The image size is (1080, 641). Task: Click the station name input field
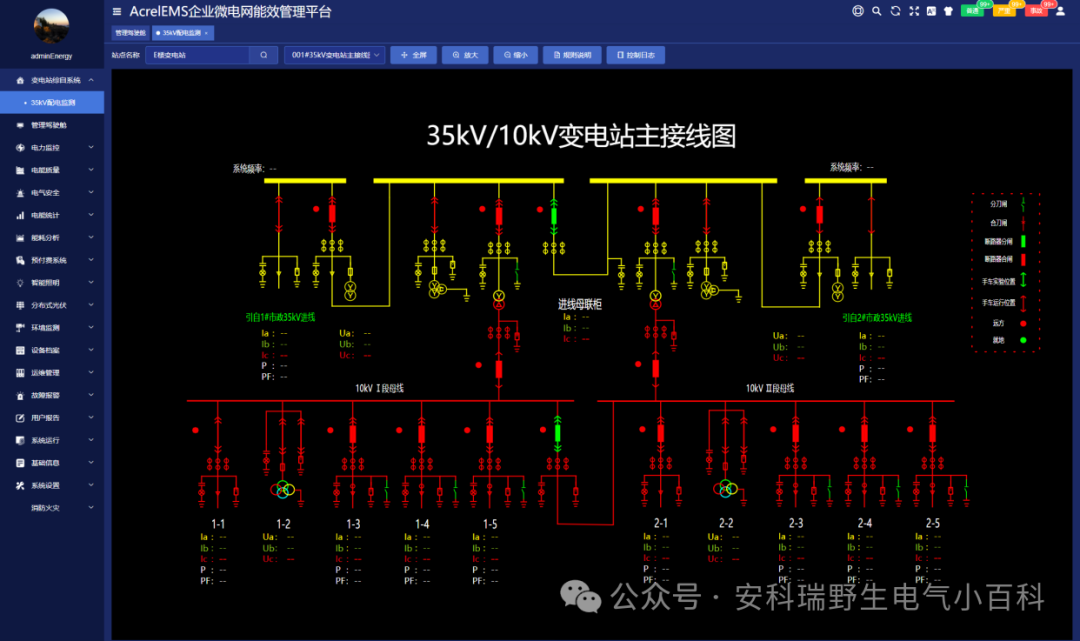[x=198, y=55]
